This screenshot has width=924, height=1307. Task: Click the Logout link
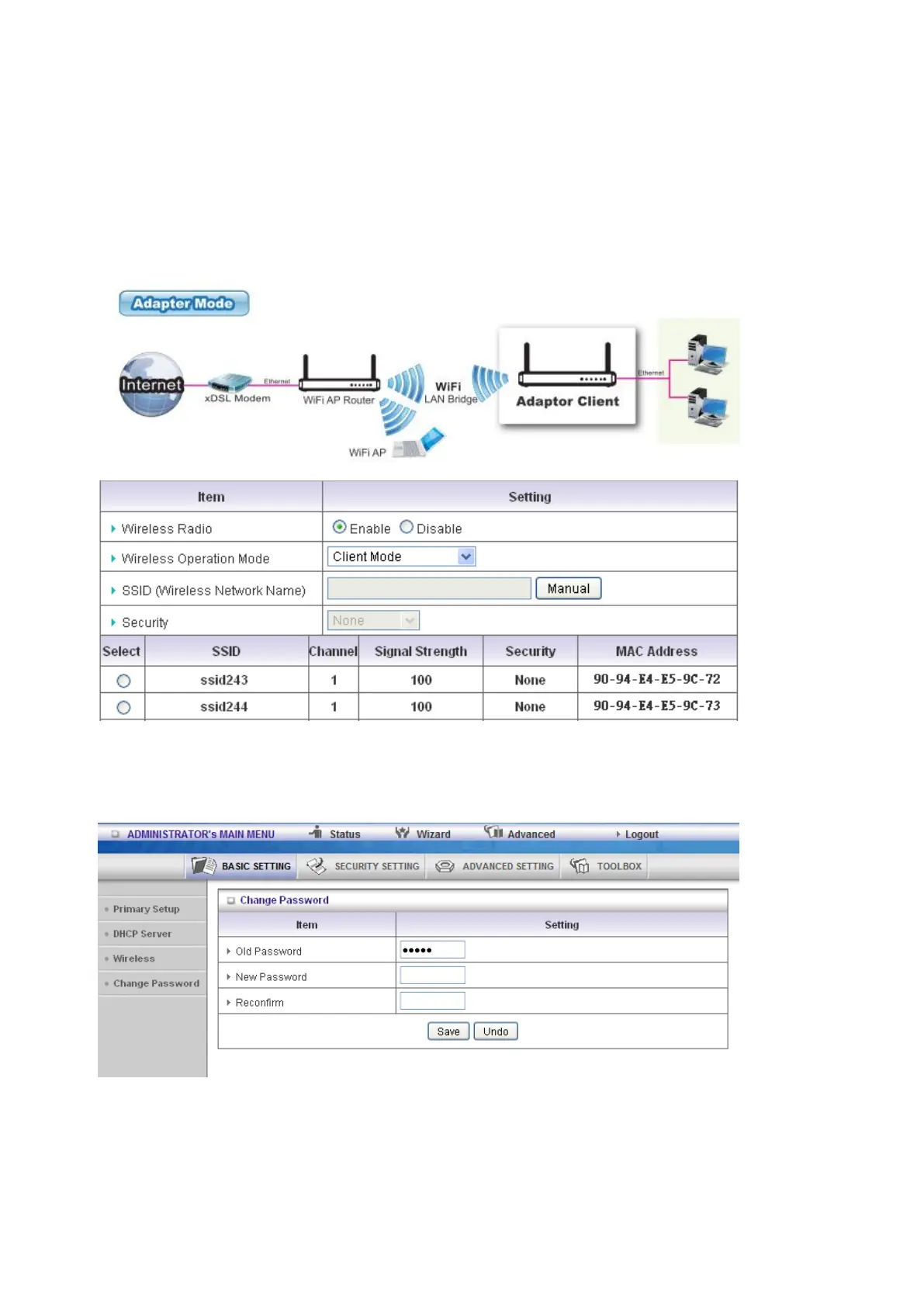[x=642, y=834]
